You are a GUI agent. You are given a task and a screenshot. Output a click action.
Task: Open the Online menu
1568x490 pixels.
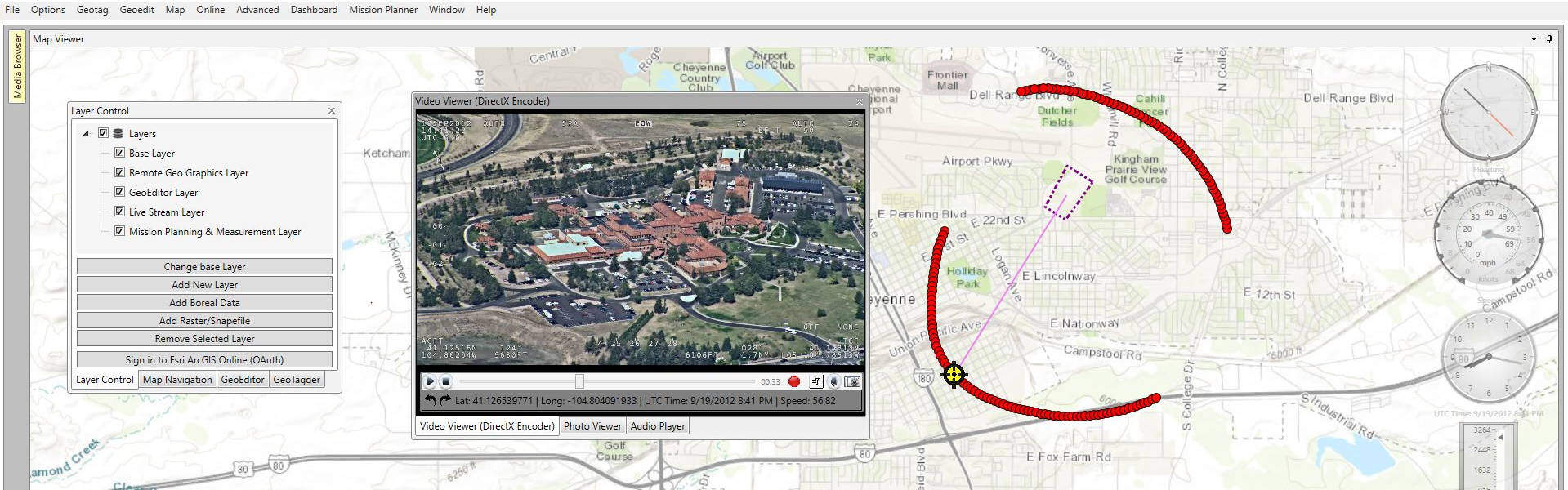(x=210, y=10)
